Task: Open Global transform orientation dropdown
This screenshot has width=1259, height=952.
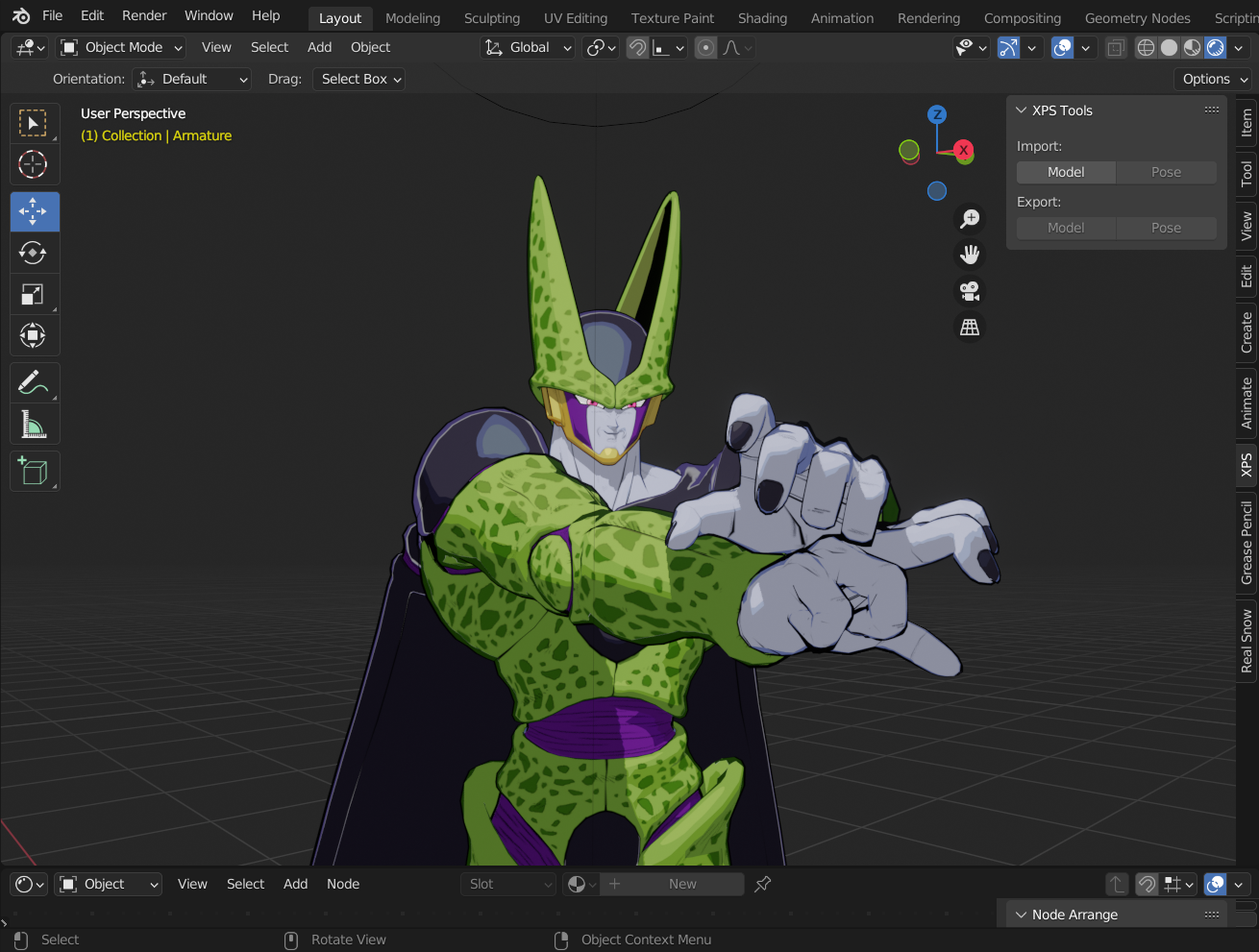Action: tap(528, 47)
